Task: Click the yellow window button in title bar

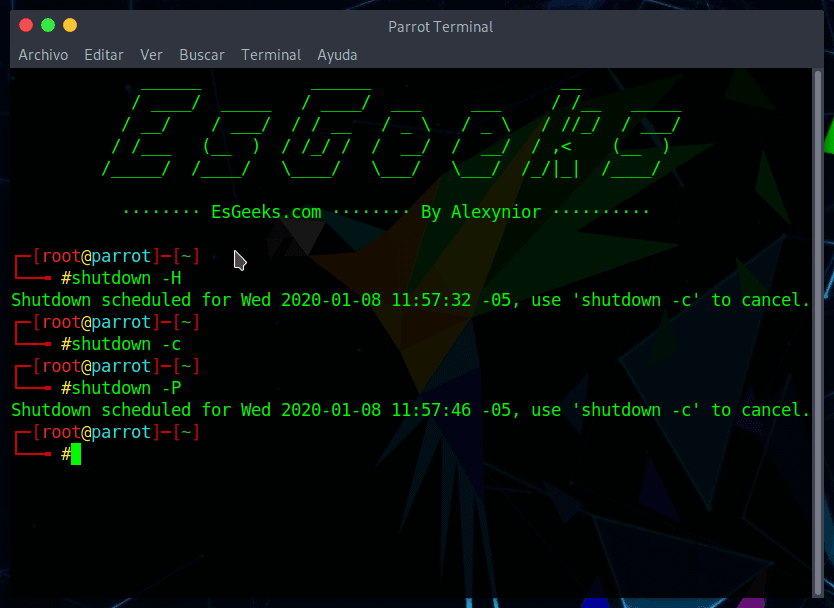Action: click(69, 25)
